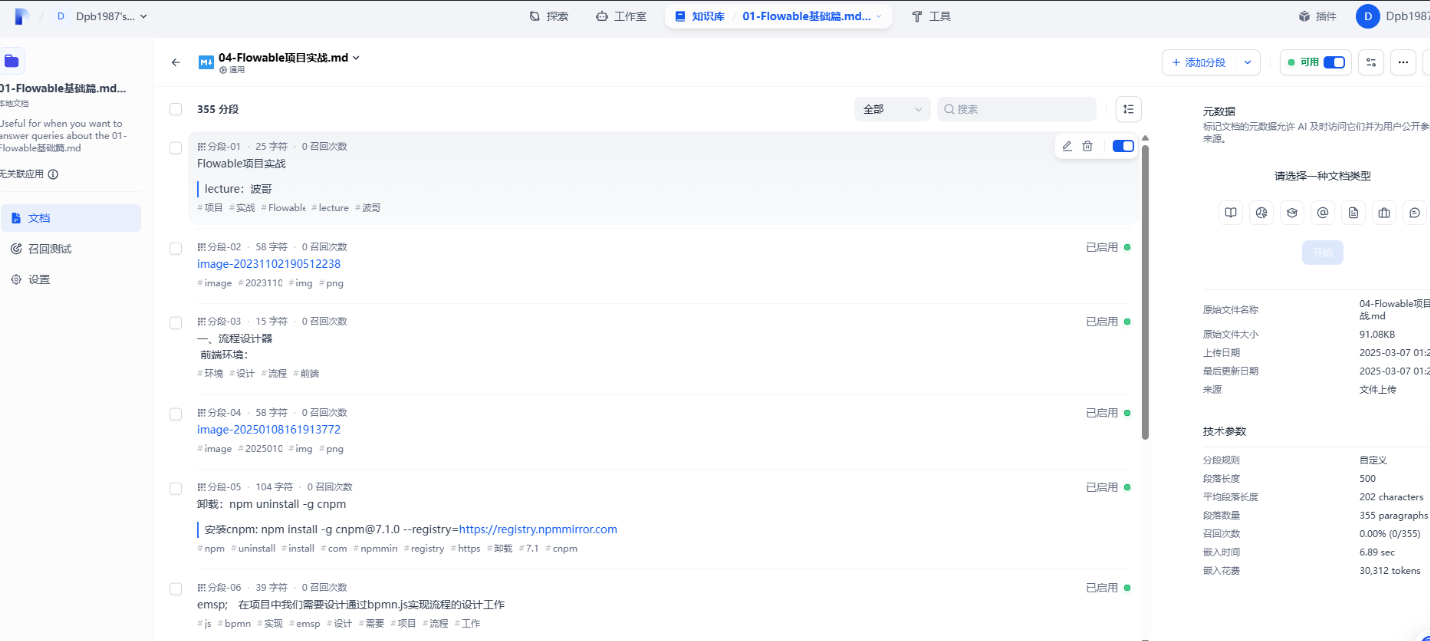Select 文档 in the sidebar
The image size is (1430, 641).
(70, 218)
